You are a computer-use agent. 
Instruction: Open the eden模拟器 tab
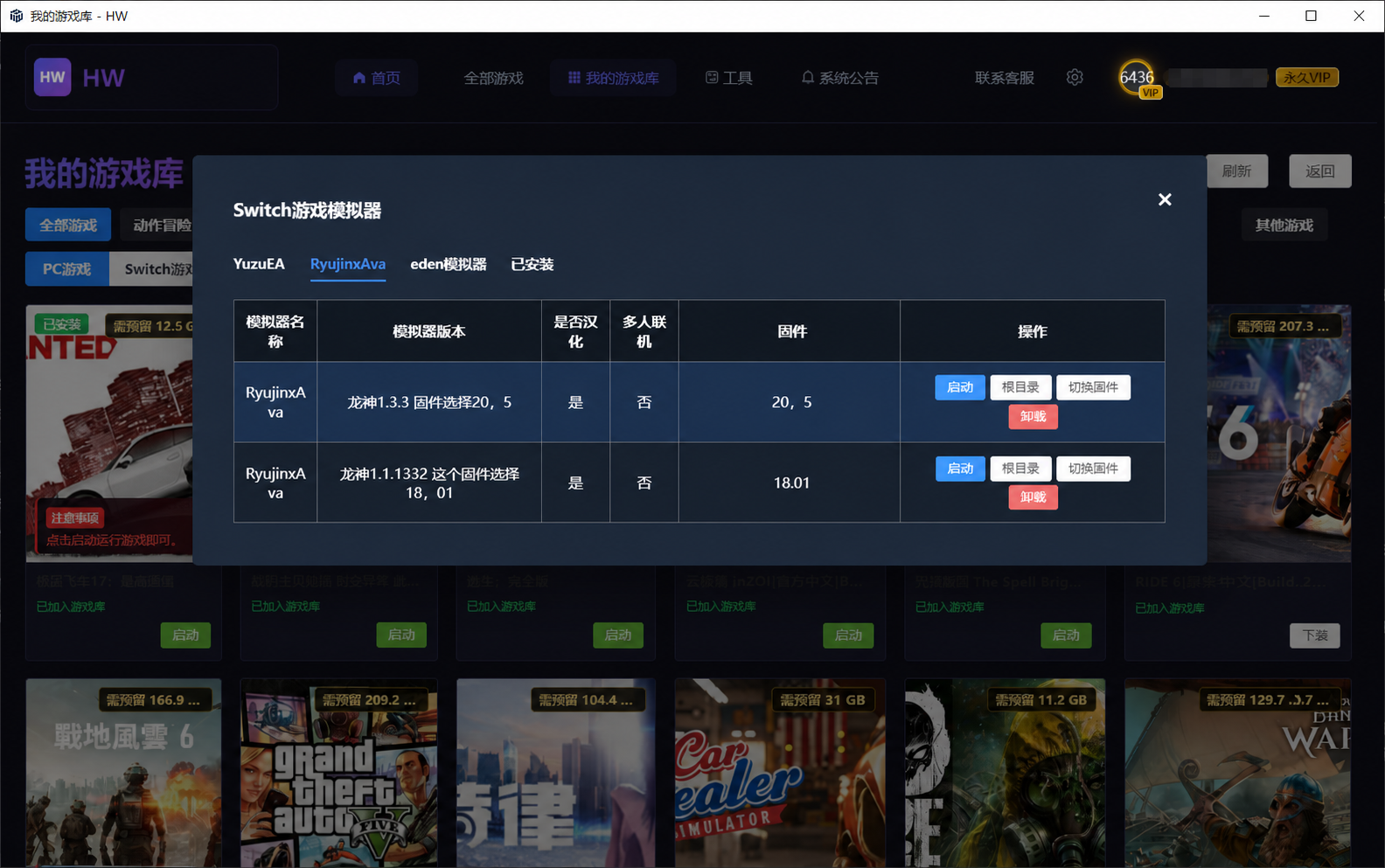click(x=449, y=264)
